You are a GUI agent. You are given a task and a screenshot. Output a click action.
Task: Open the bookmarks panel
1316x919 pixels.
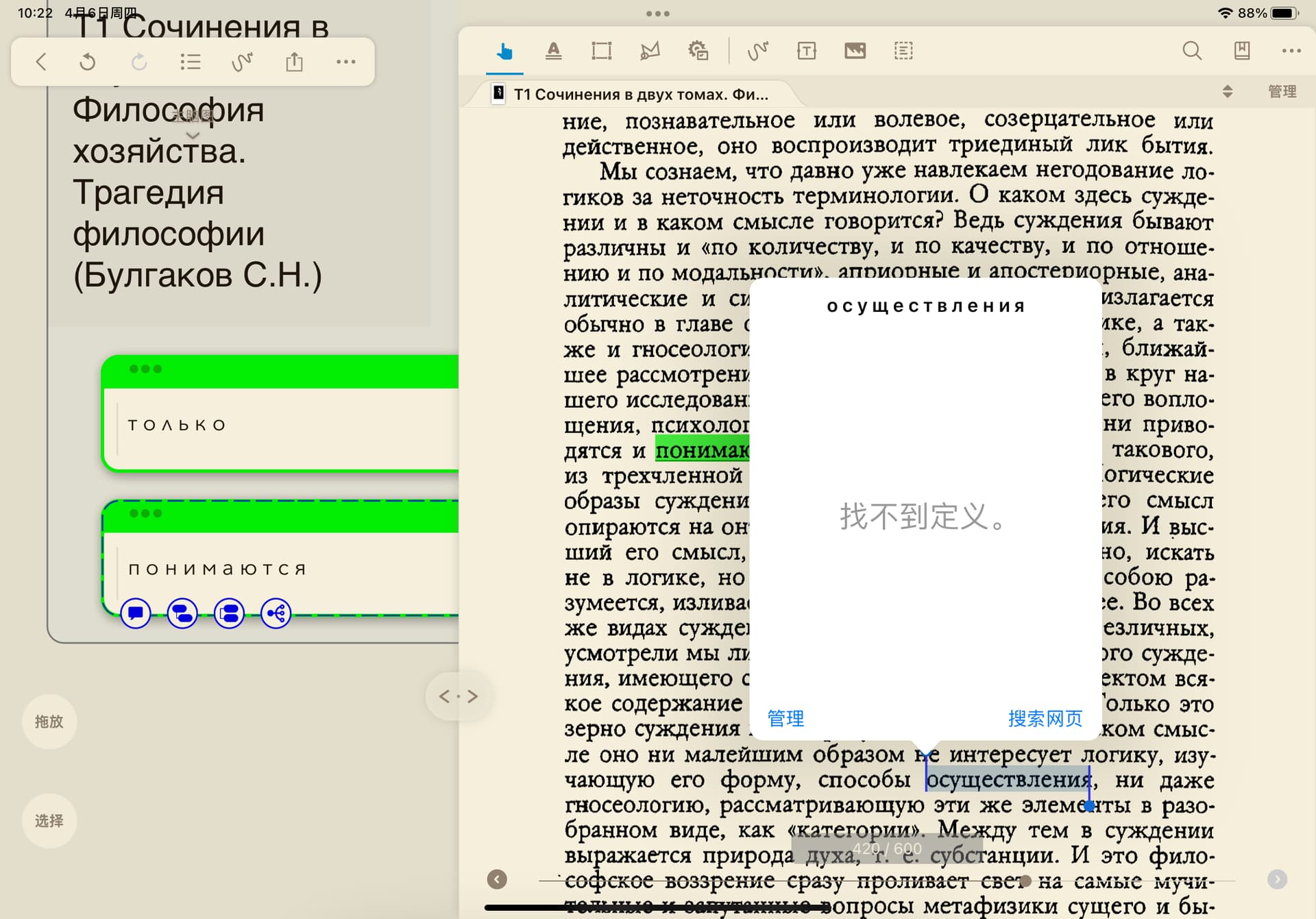[1242, 51]
